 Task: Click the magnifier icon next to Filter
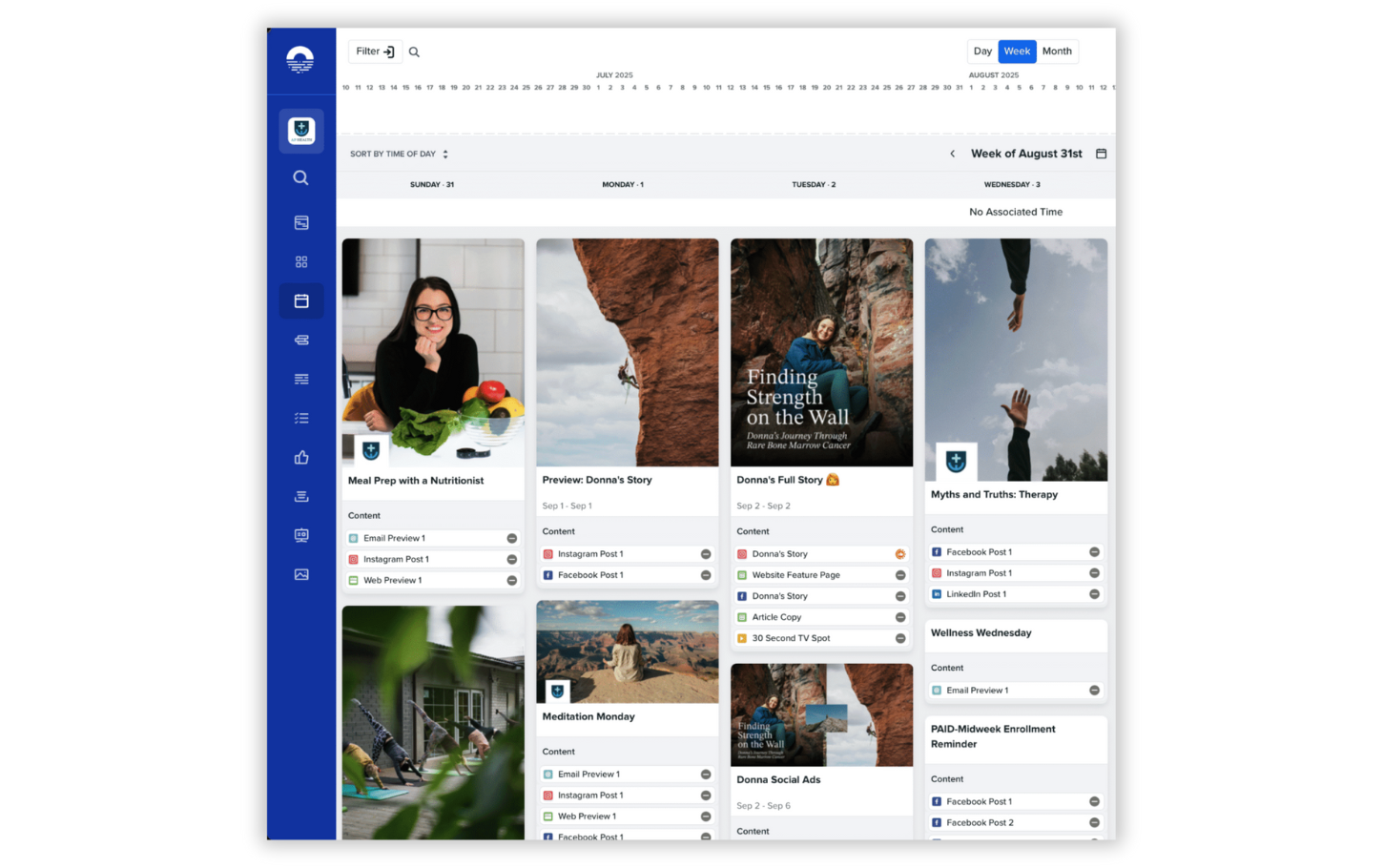414,52
